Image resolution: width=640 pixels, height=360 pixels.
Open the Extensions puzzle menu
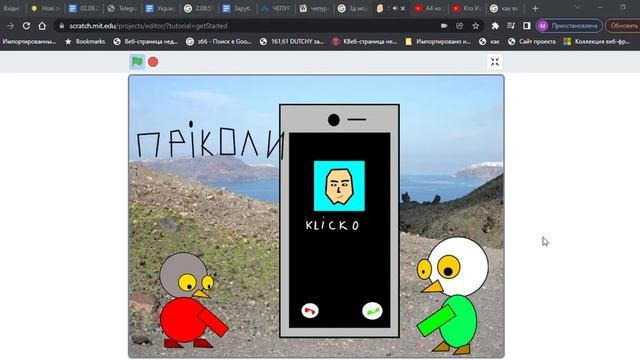click(x=495, y=26)
